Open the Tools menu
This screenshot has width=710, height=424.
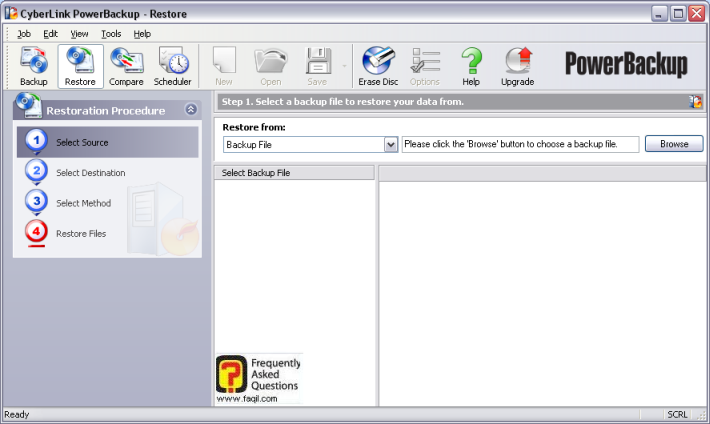(x=111, y=33)
